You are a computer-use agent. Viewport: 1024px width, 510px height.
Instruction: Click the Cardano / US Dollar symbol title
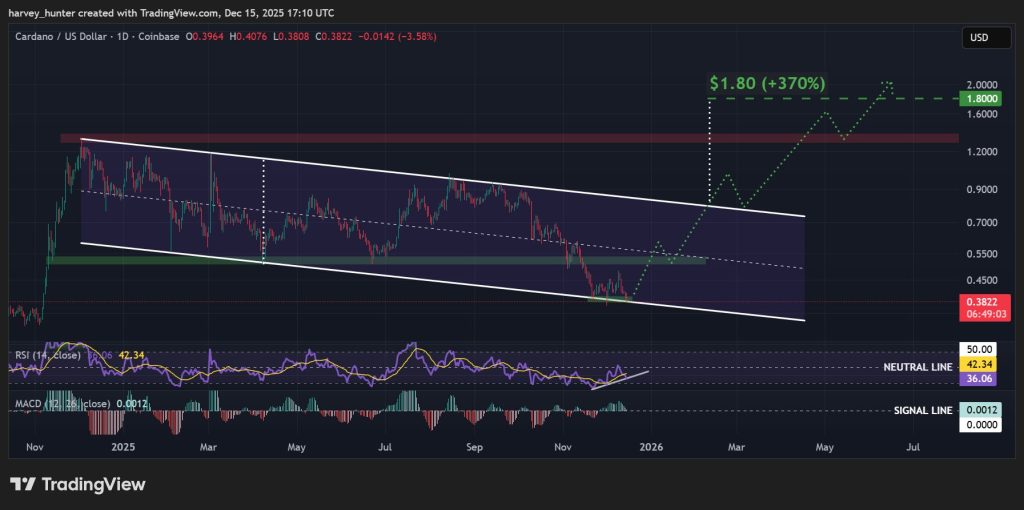coord(59,37)
